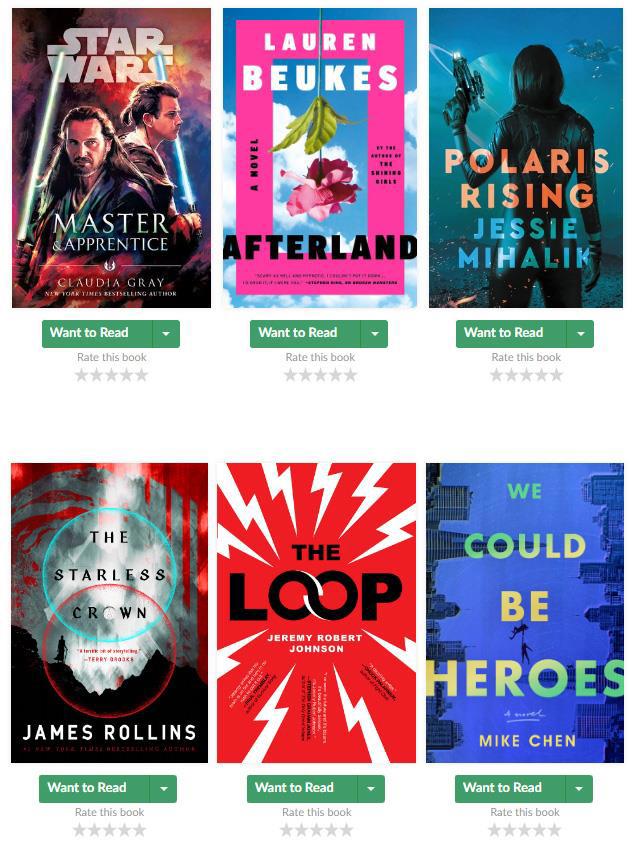Click Want to Read under Polaris Rising
The height and width of the screenshot is (844, 636).
click(511, 333)
